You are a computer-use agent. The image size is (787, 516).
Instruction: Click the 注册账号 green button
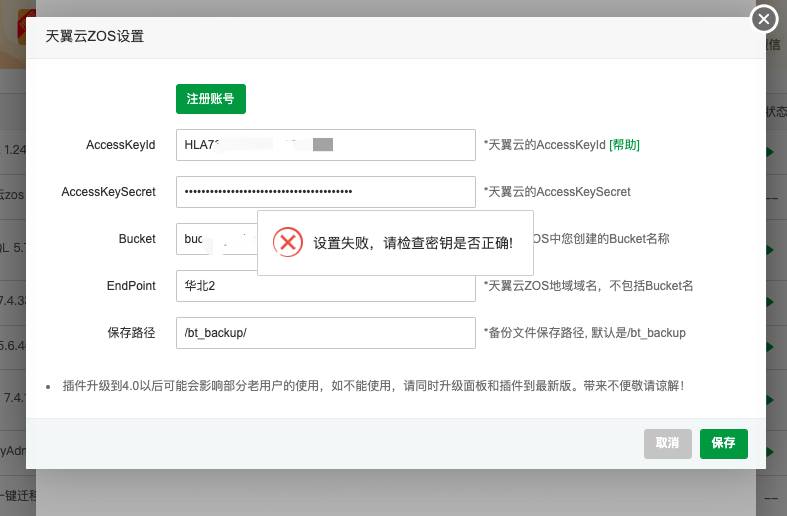[x=211, y=99]
